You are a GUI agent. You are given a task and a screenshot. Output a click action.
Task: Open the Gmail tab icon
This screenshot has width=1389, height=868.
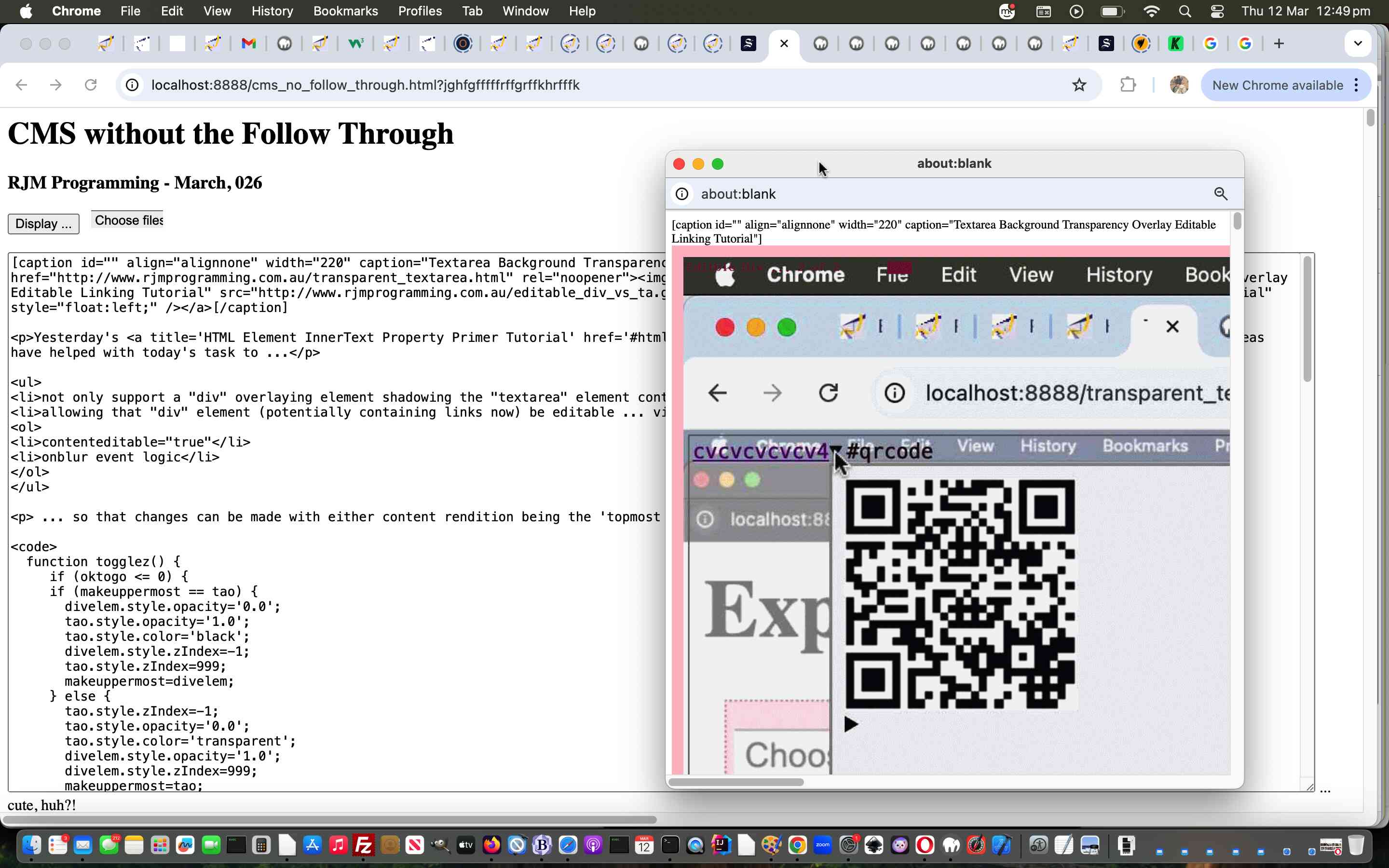(x=248, y=43)
